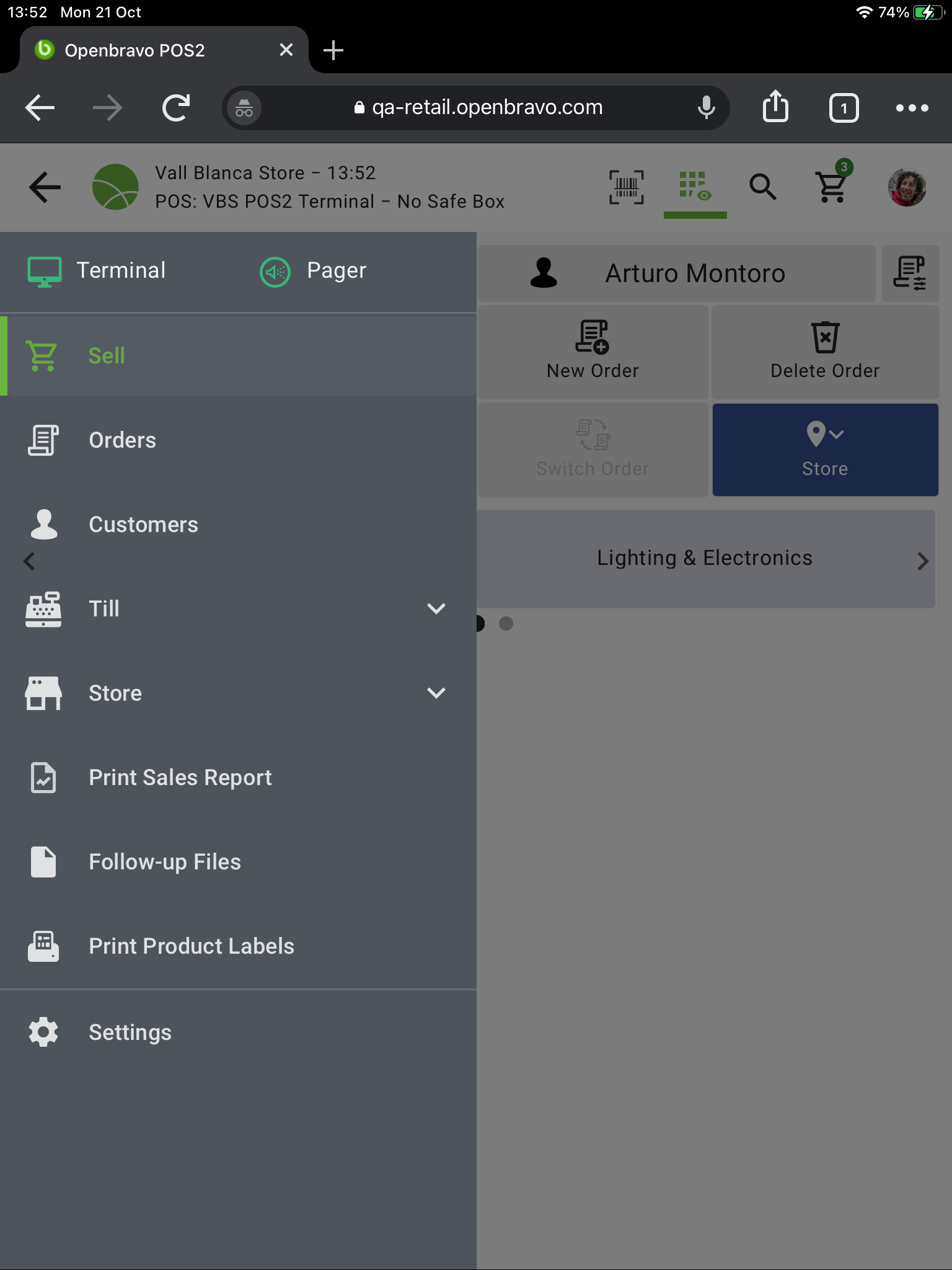
Task: Open the Store location dropdown button
Action: [x=825, y=450]
